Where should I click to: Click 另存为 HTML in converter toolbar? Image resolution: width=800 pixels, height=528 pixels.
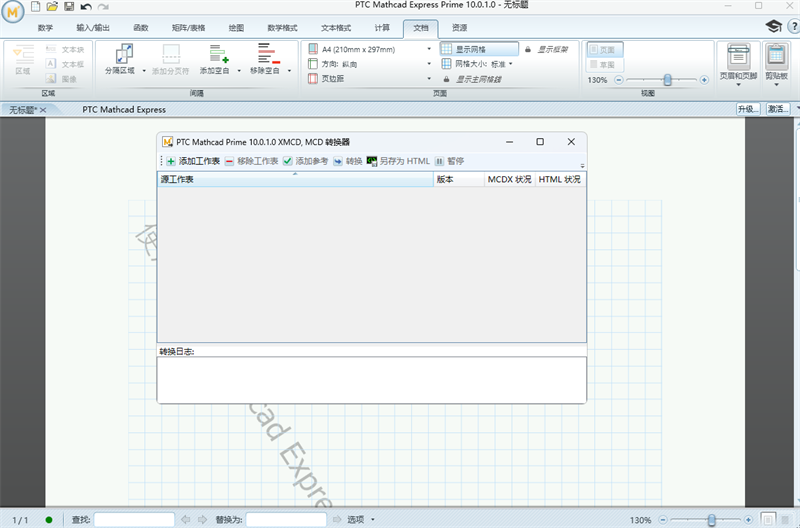pyautogui.click(x=398, y=161)
